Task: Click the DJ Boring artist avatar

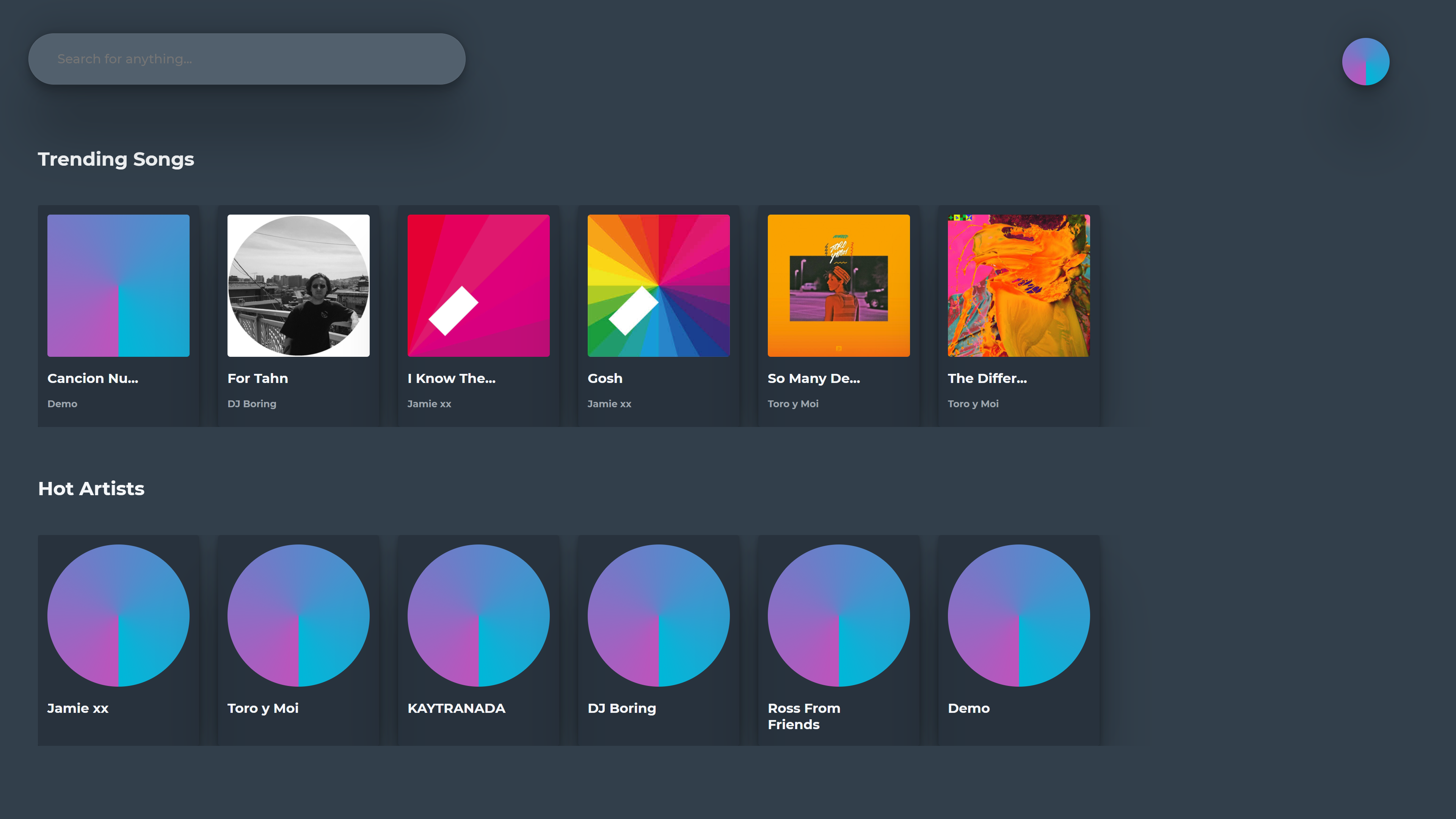Action: click(x=658, y=615)
